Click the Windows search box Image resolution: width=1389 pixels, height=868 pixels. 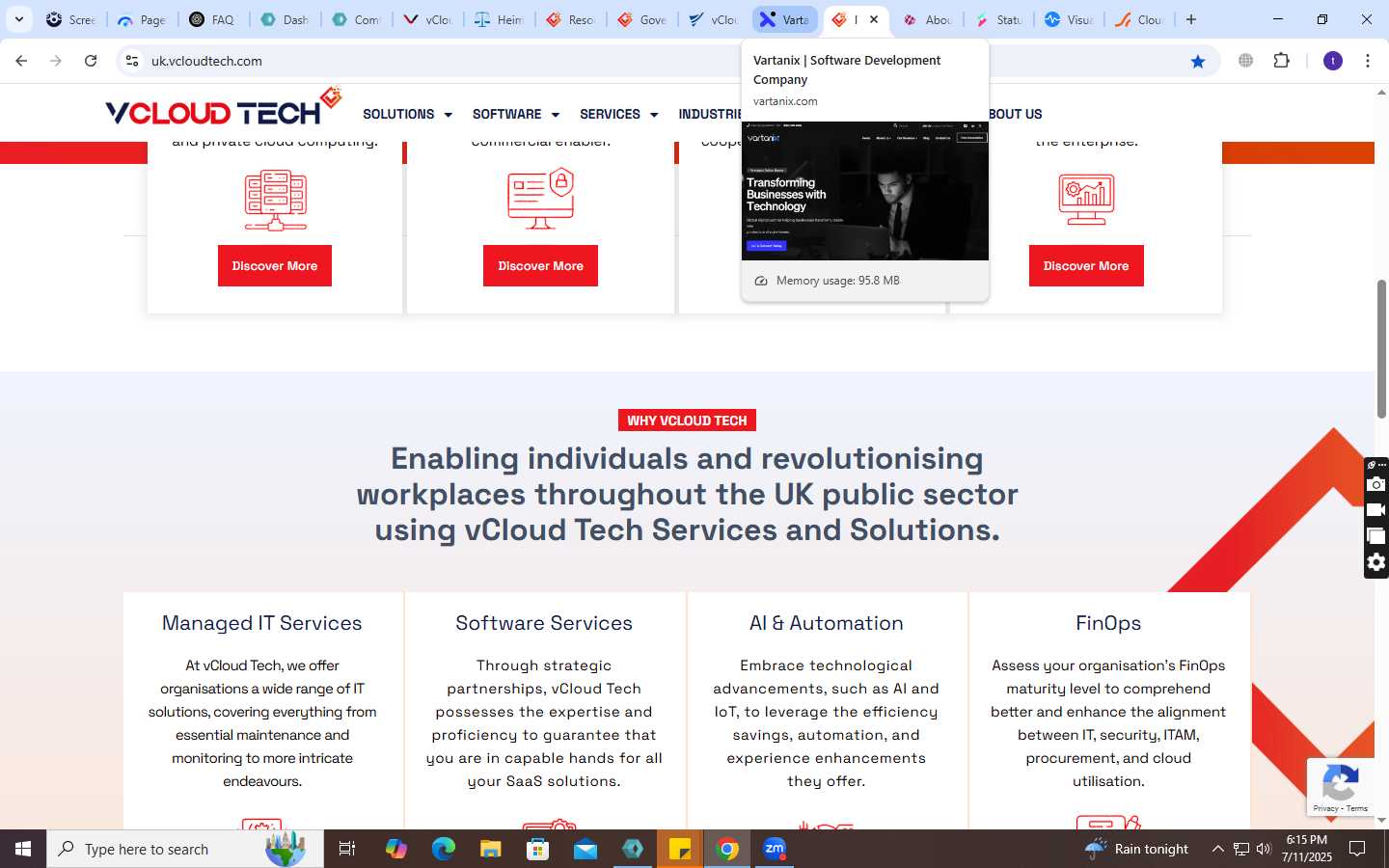pos(185,849)
